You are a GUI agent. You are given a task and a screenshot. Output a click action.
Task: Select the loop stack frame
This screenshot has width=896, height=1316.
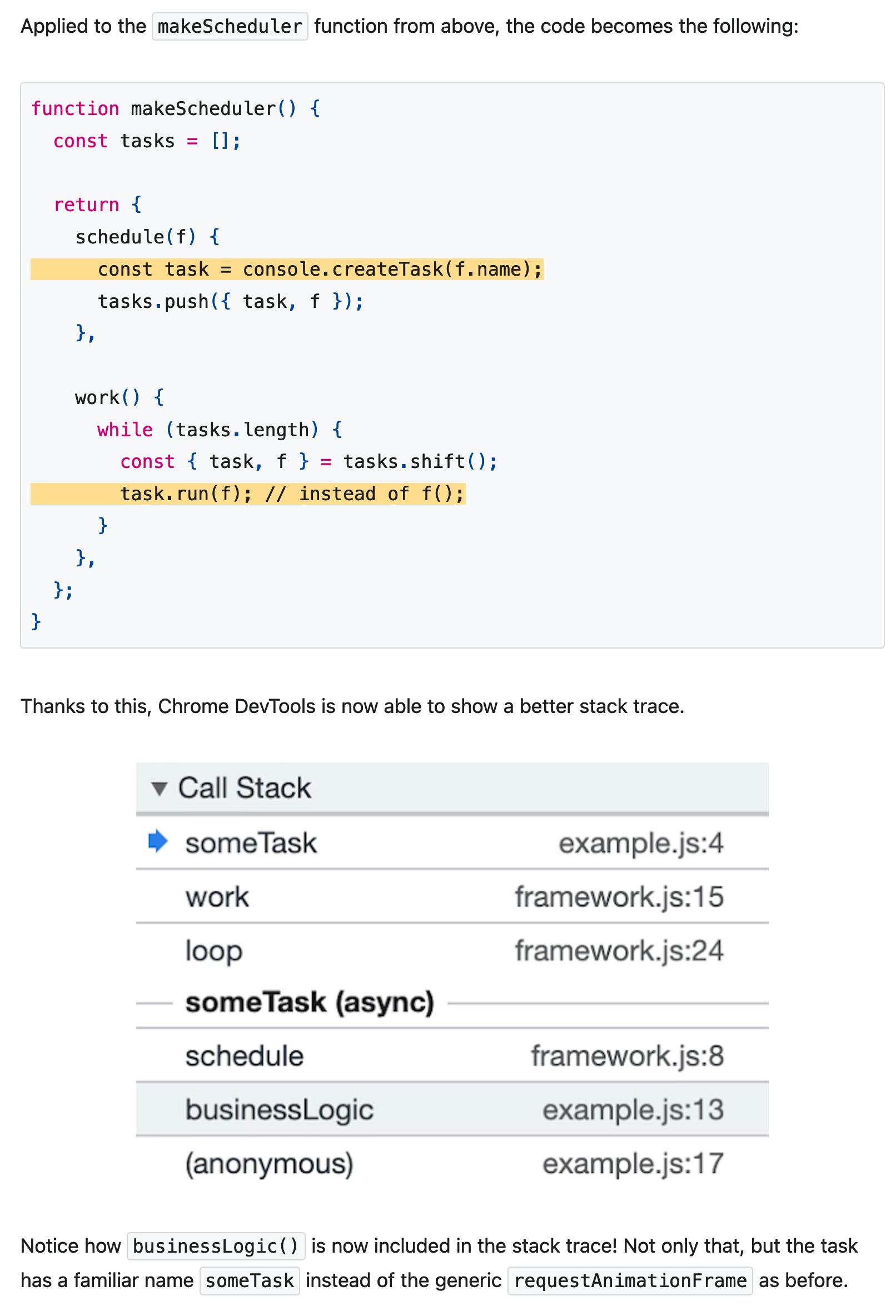pos(213,951)
